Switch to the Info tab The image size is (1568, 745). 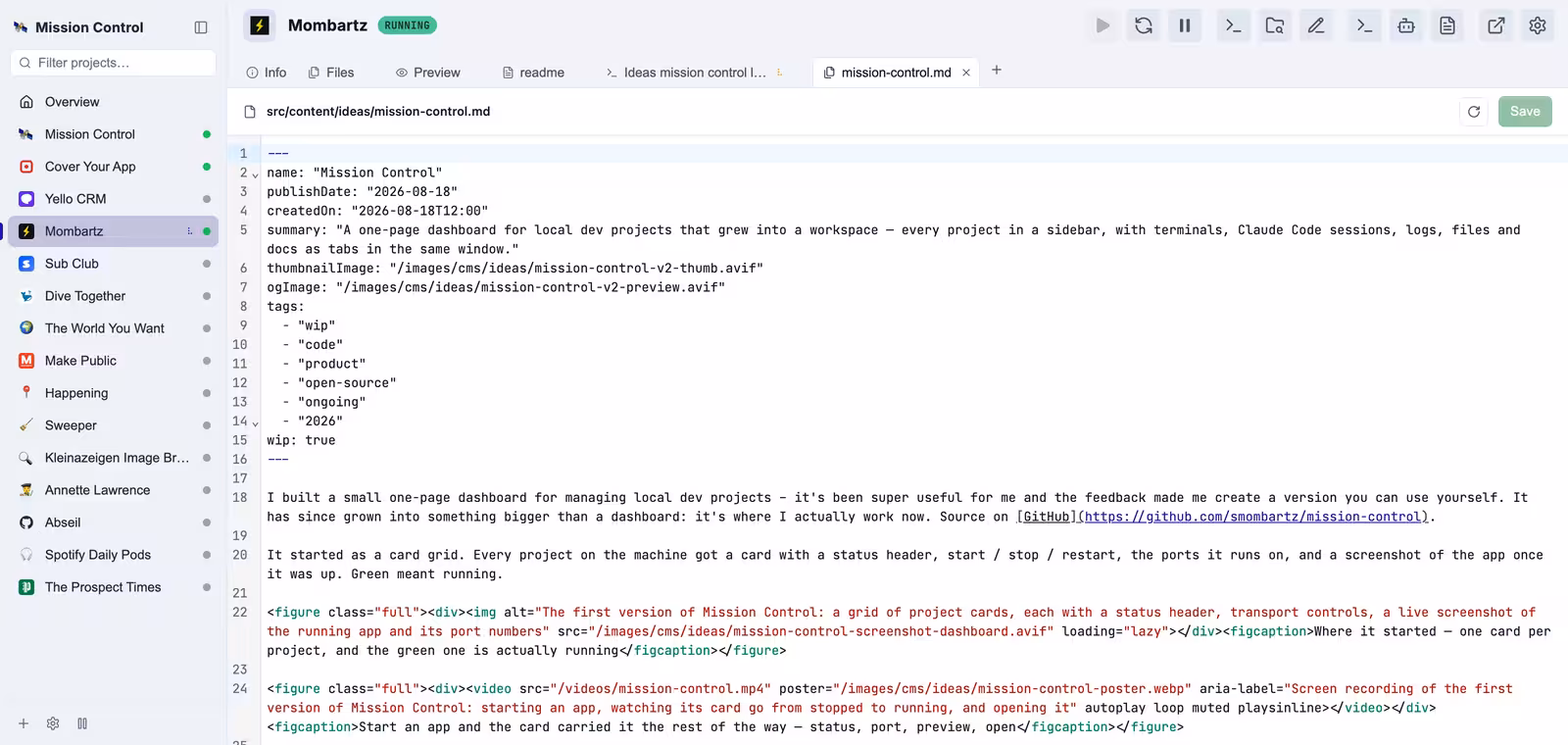click(267, 73)
